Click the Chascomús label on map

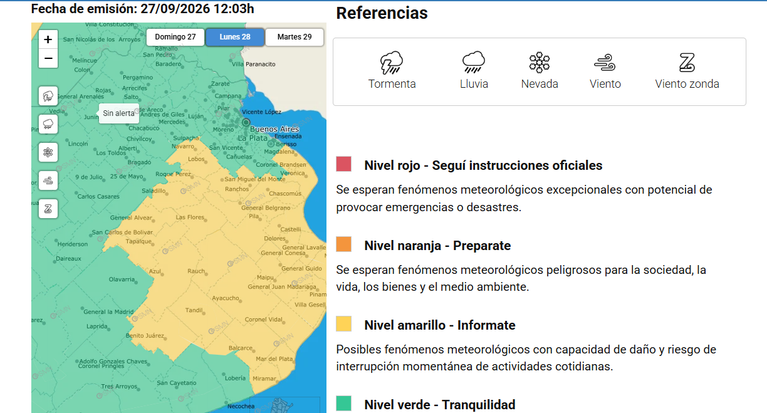(285, 193)
